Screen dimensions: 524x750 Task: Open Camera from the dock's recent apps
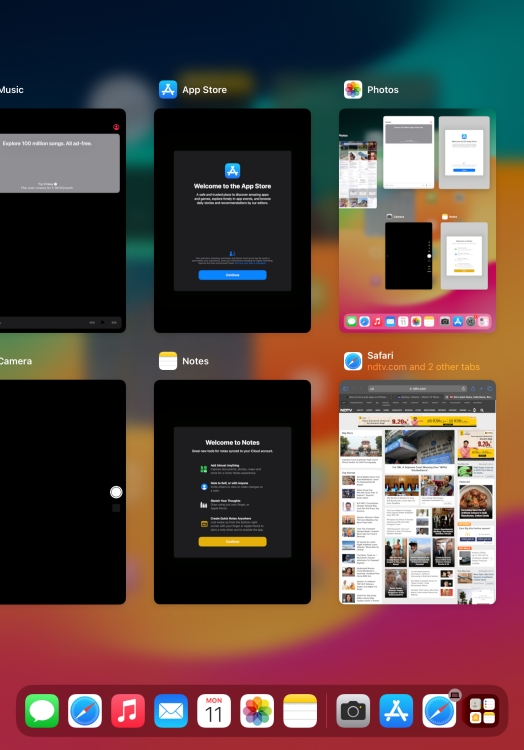(x=353, y=711)
